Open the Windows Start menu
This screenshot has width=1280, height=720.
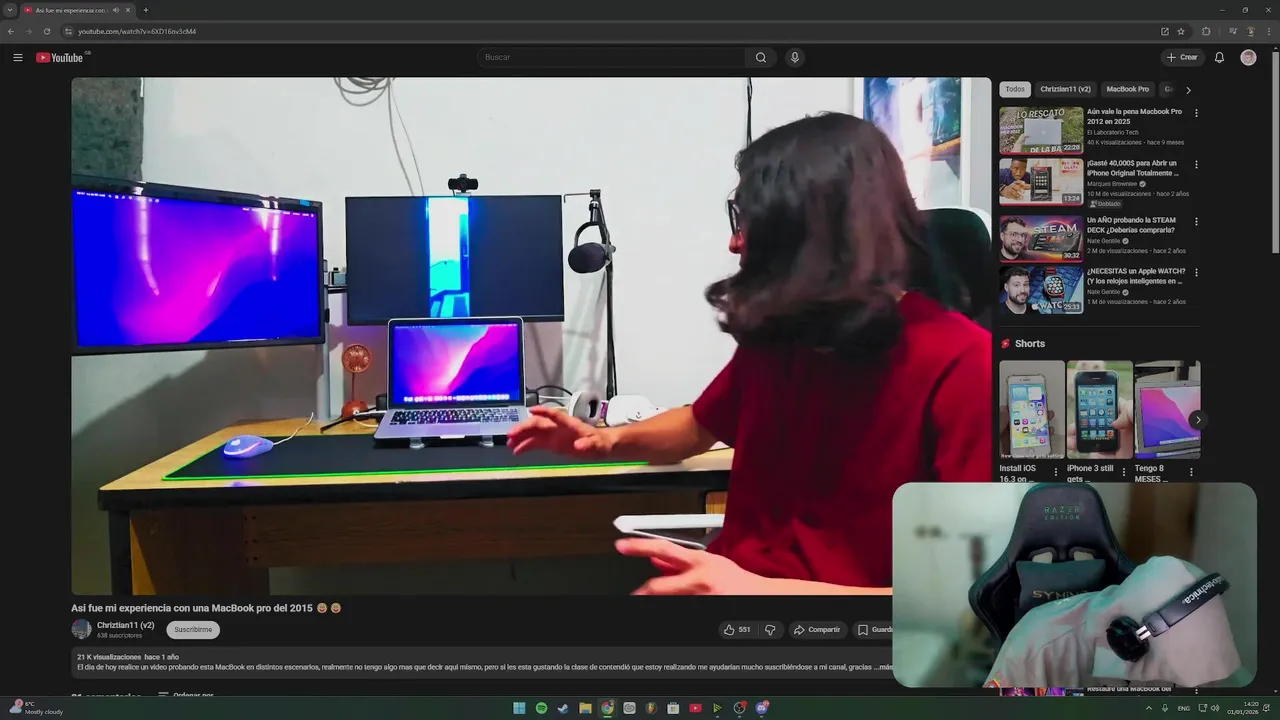[x=519, y=708]
